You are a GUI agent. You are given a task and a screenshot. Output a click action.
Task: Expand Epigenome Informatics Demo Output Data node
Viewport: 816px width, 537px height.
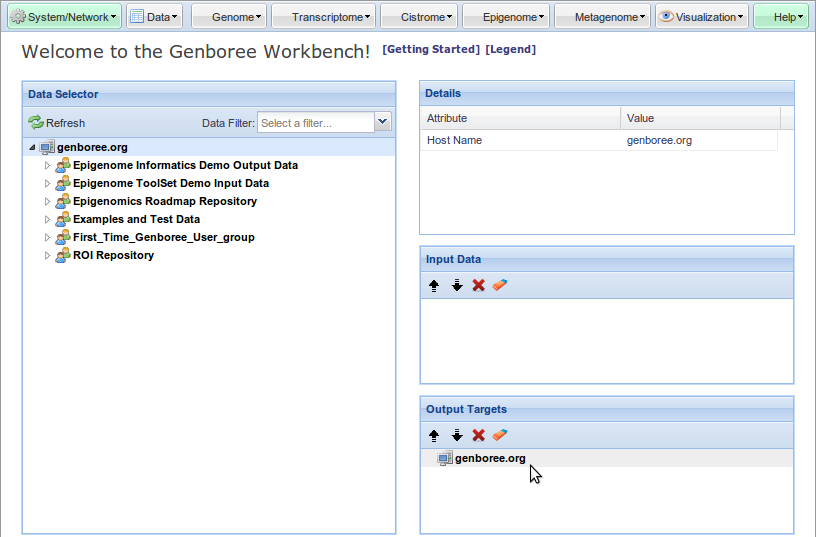(x=47, y=166)
